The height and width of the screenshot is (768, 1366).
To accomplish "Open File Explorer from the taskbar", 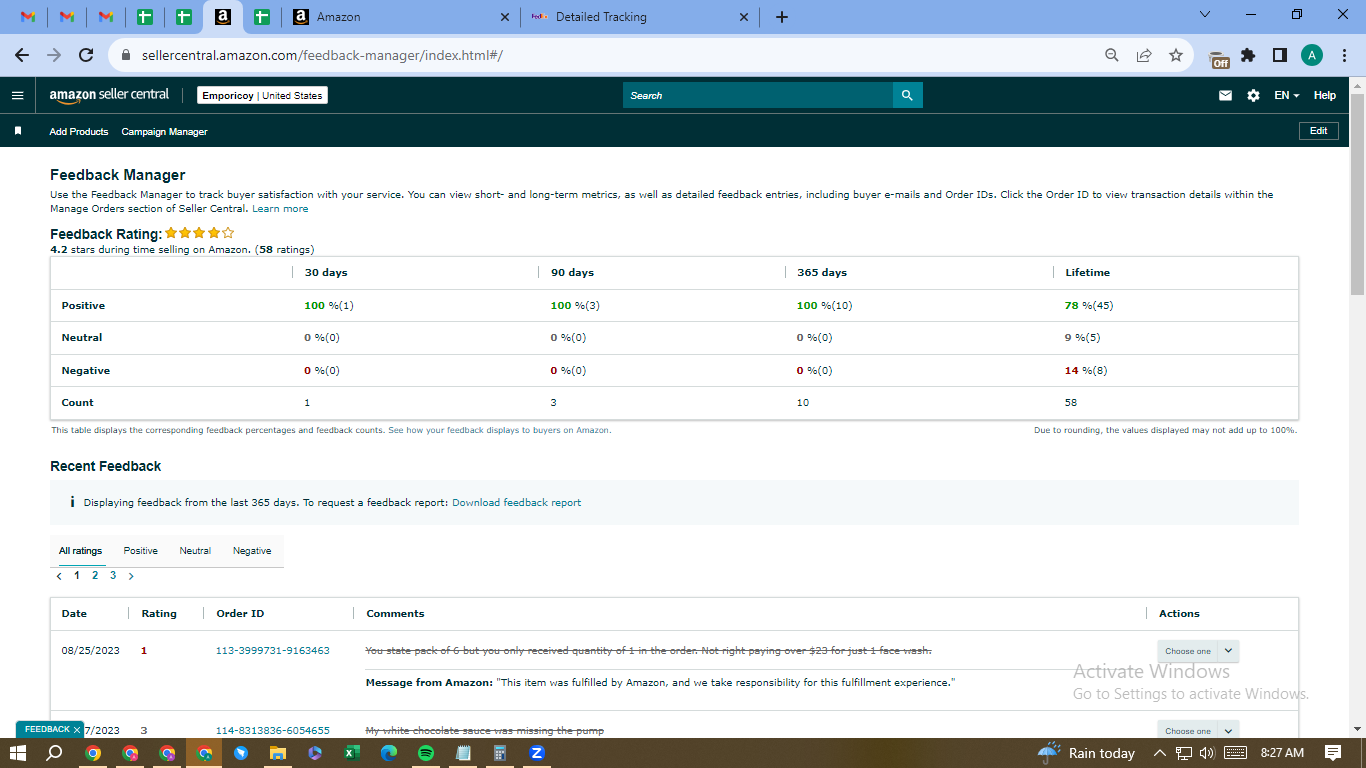I will 278,753.
